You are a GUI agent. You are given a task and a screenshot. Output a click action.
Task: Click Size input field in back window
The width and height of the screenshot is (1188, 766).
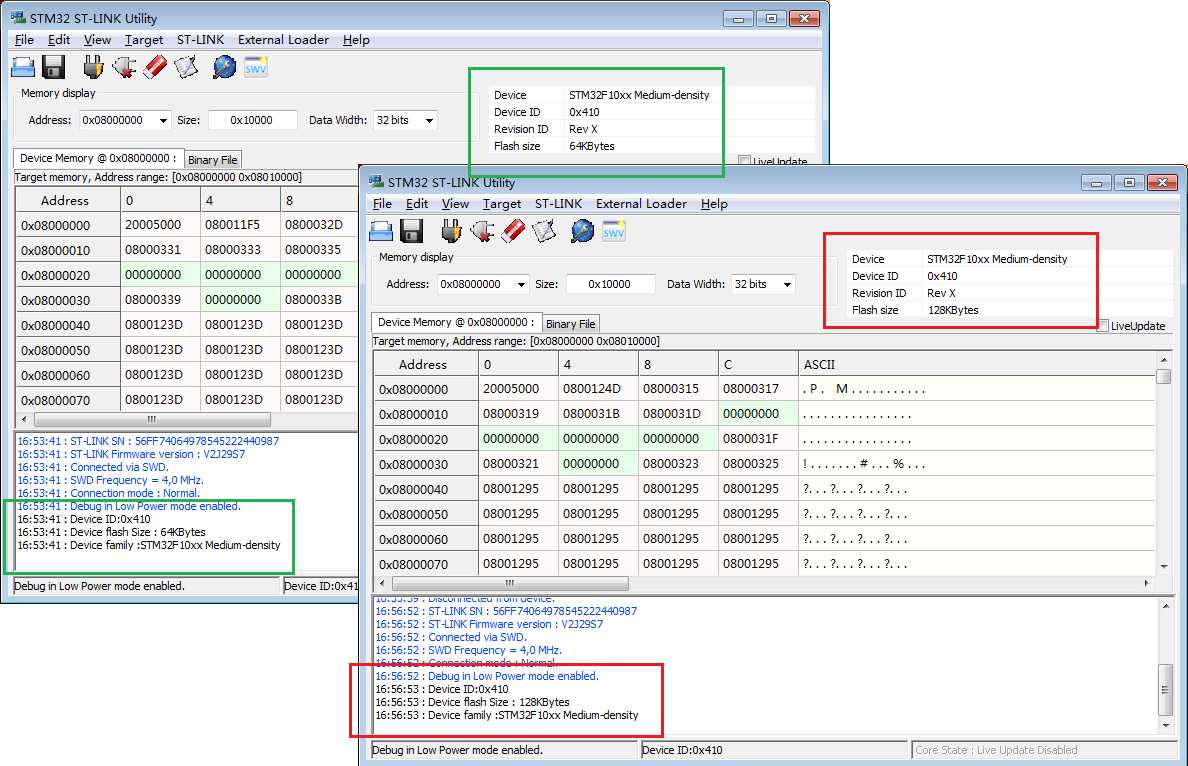point(252,120)
